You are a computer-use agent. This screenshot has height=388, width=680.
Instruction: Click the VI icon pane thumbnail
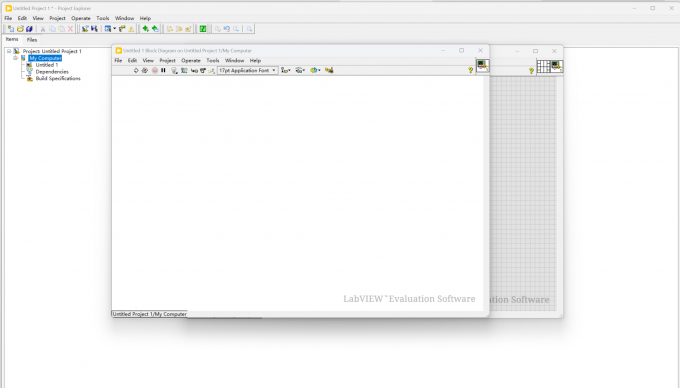coord(483,66)
